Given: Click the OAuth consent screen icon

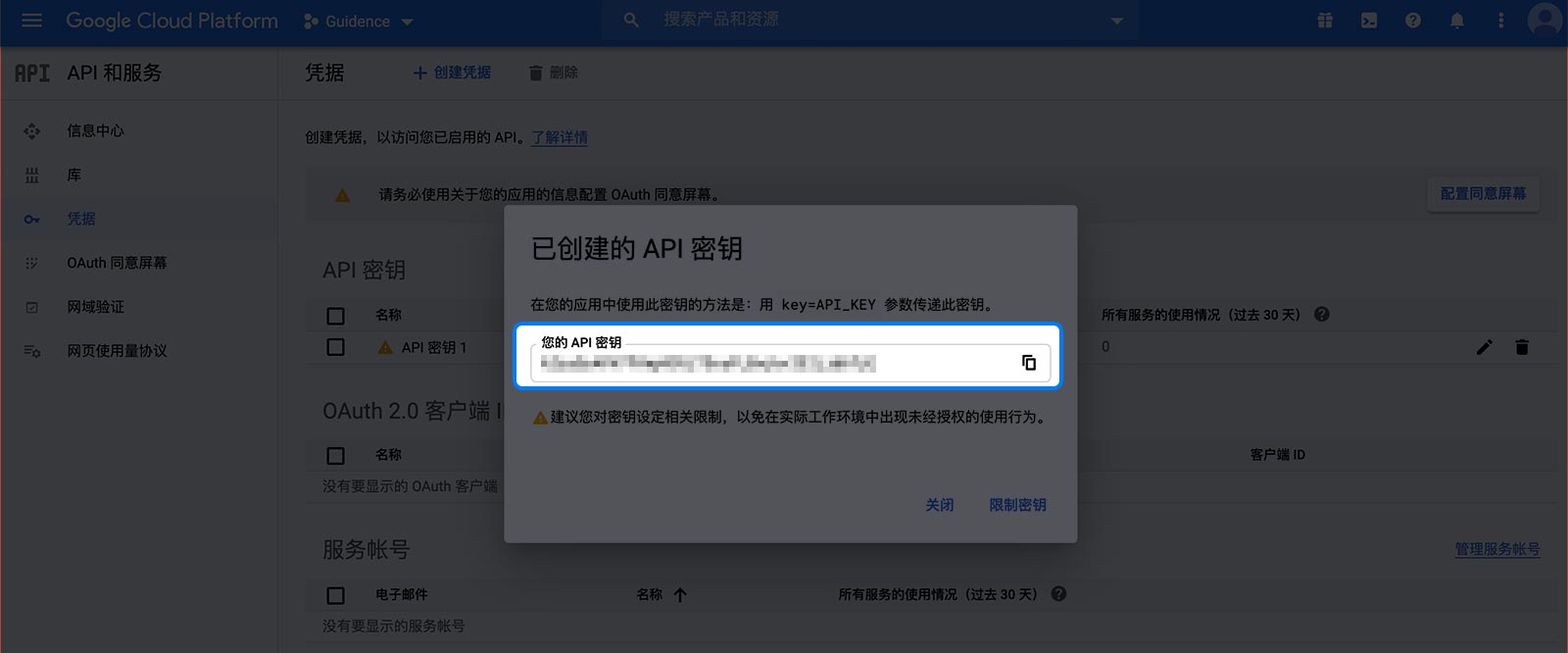Looking at the screenshot, I should [x=32, y=263].
